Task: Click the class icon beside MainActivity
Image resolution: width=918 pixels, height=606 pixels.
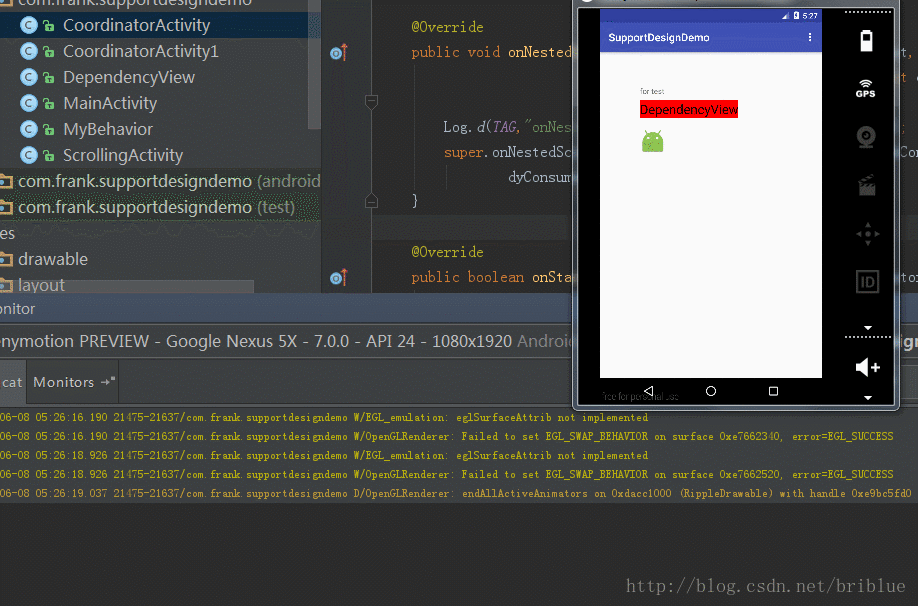Action: point(29,104)
